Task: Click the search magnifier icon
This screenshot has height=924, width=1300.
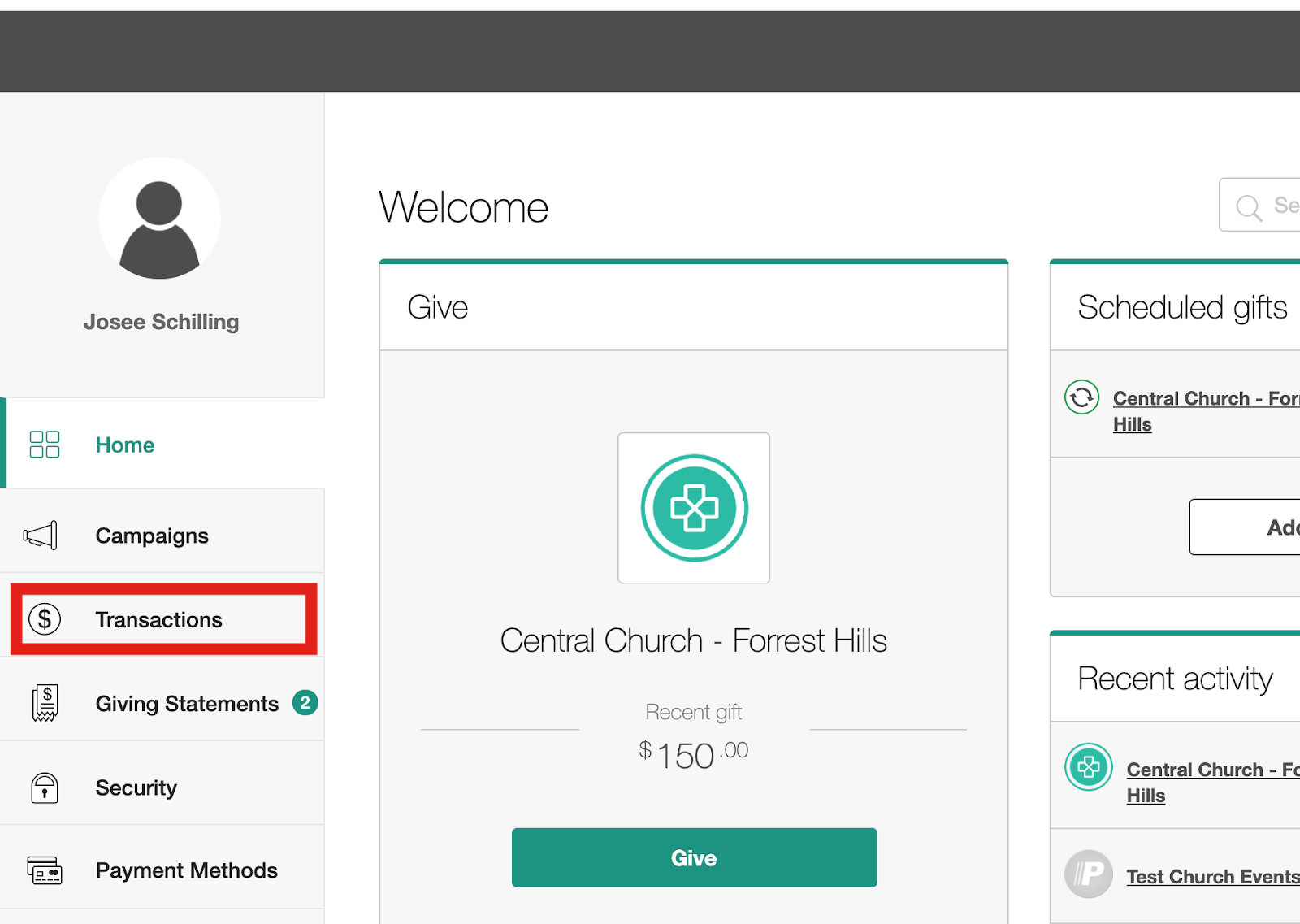Action: tap(1249, 206)
